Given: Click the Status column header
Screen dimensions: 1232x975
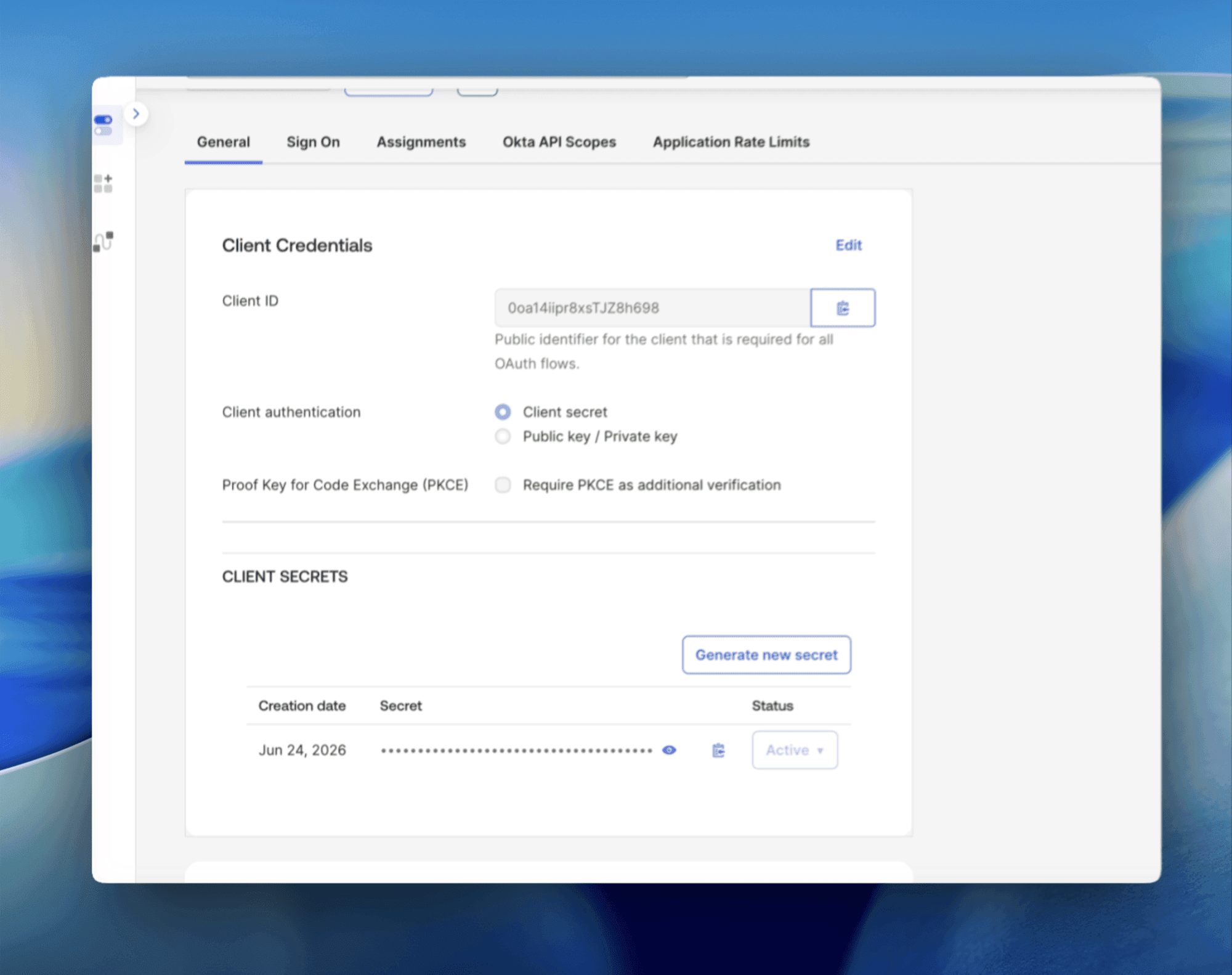Looking at the screenshot, I should (772, 706).
